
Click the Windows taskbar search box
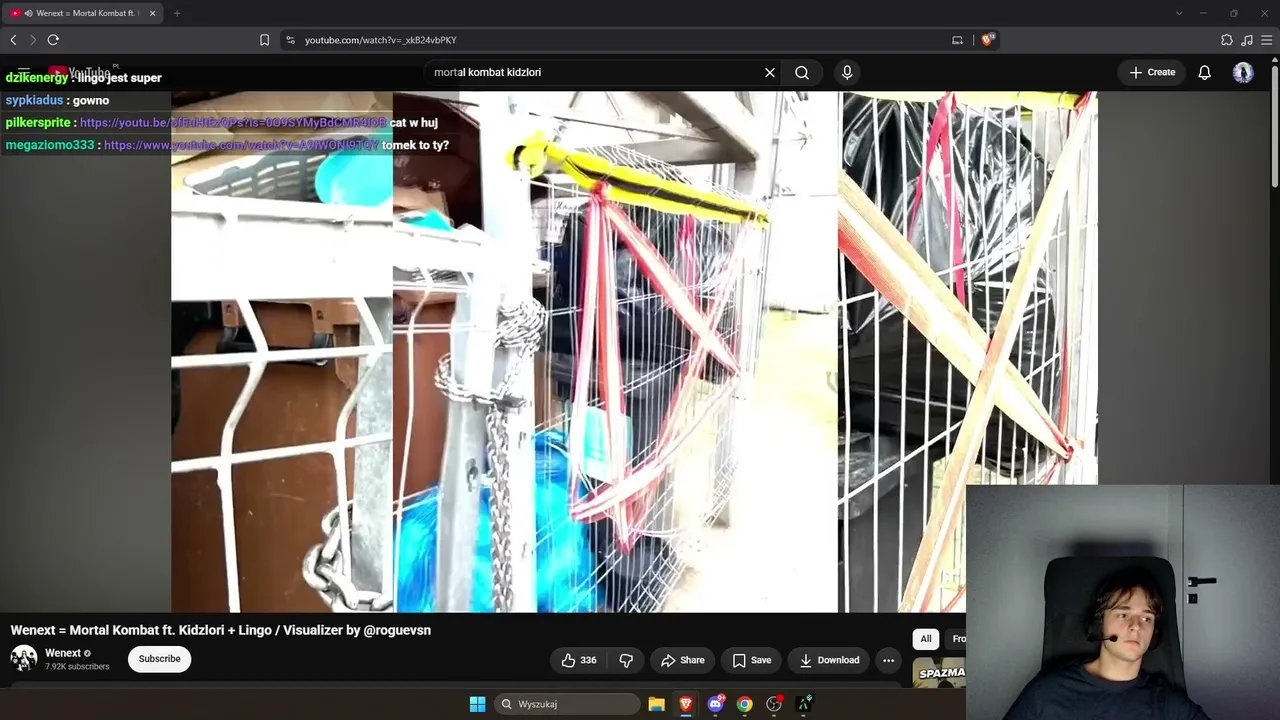(568, 704)
